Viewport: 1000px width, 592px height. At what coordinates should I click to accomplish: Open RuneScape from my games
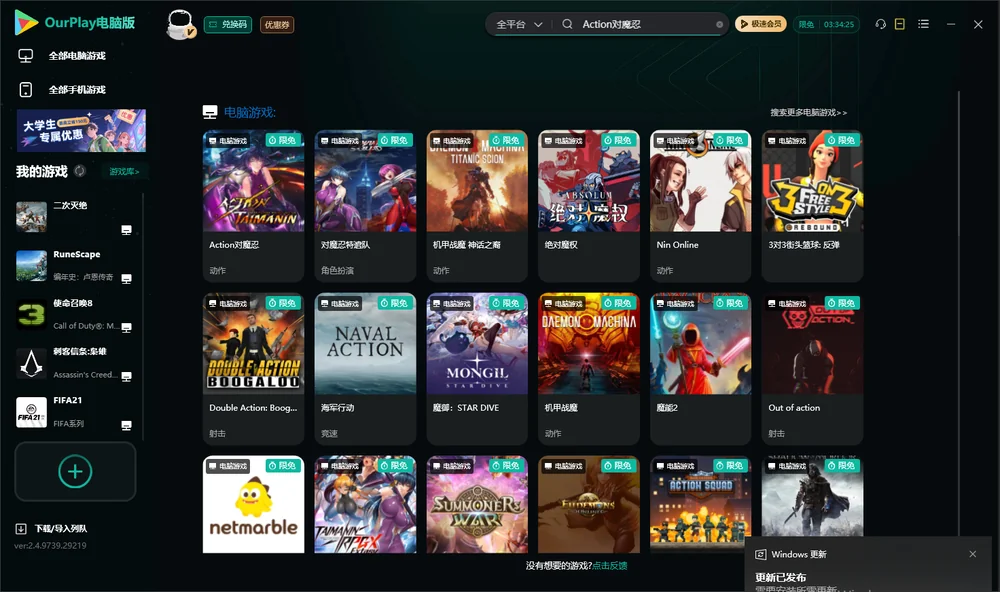pos(75,265)
